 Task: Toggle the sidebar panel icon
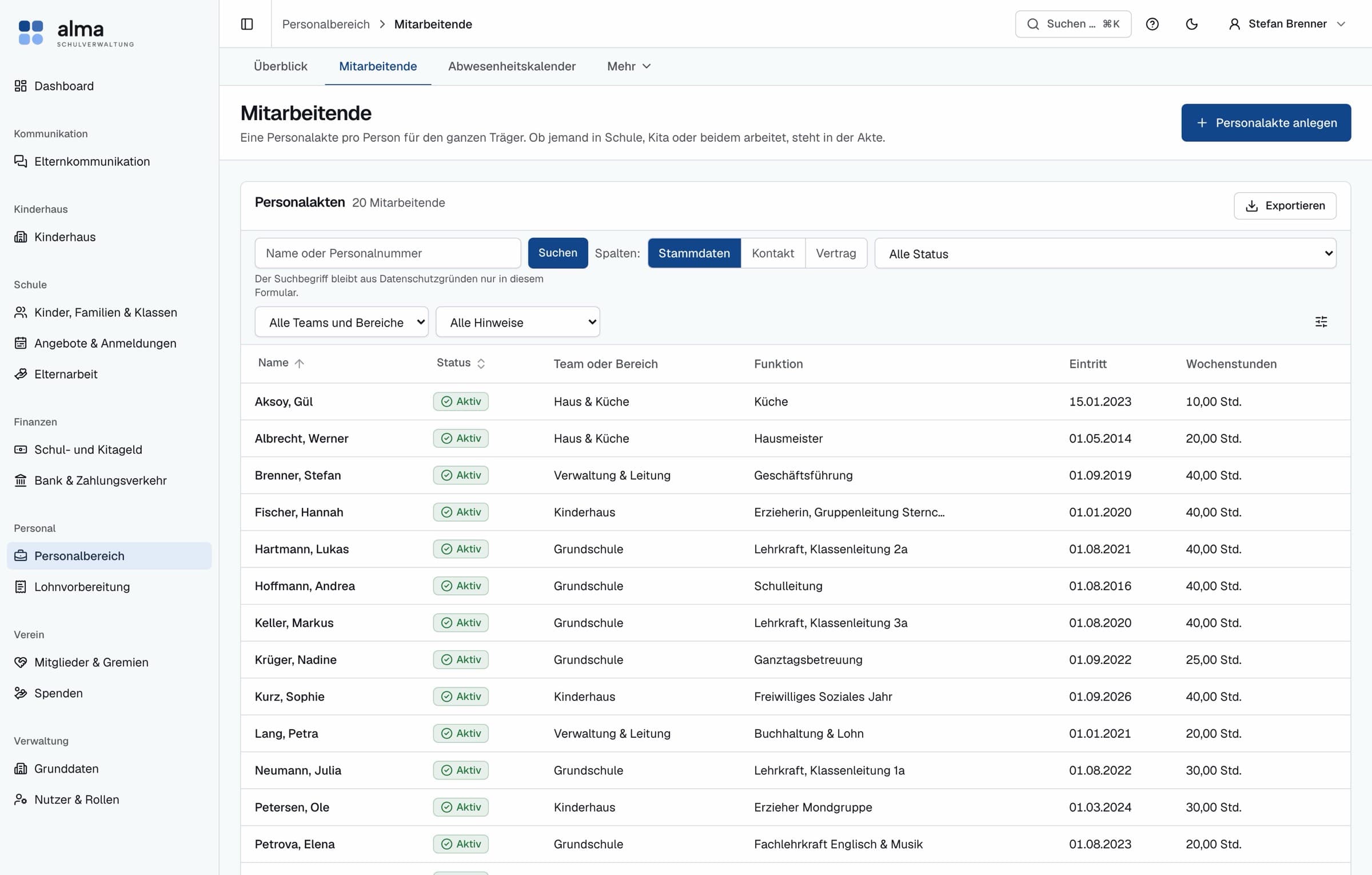tap(247, 24)
